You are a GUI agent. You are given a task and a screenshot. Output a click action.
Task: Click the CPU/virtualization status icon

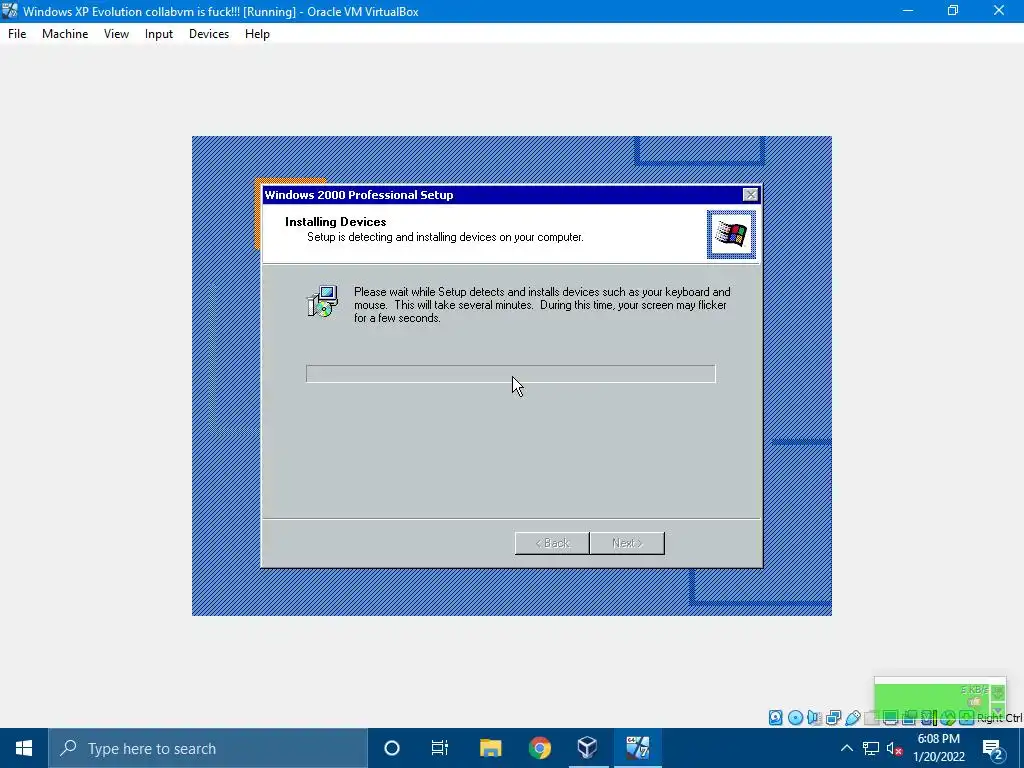coord(929,718)
